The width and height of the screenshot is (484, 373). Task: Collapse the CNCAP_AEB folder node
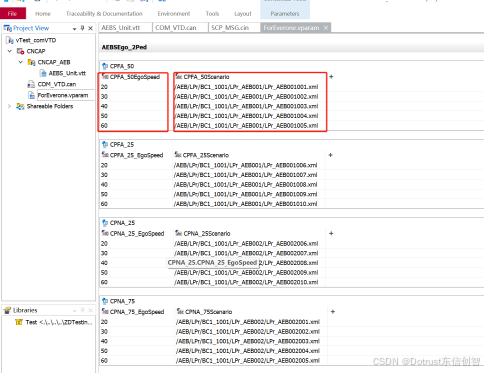pos(21,62)
